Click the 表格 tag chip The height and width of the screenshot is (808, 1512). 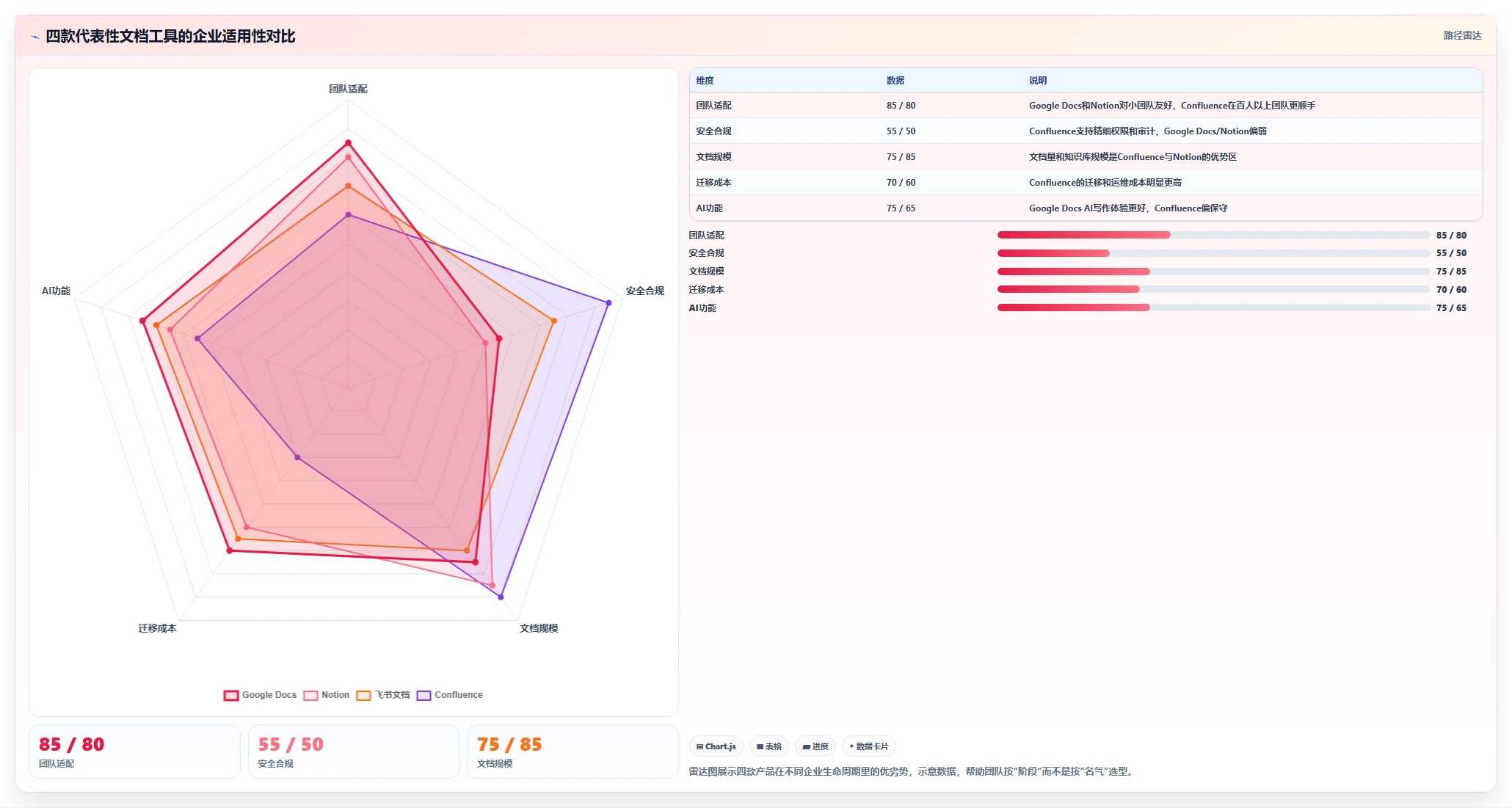(769, 746)
